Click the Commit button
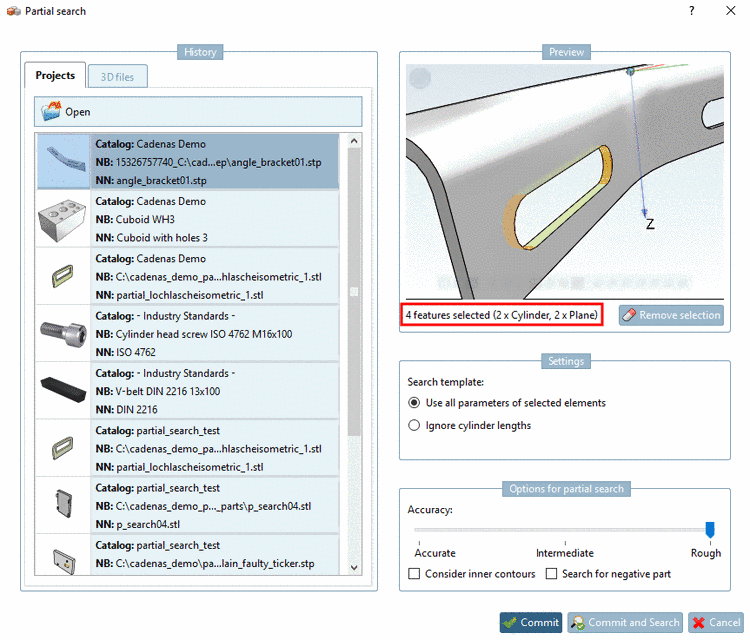Viewport: 750px width, 640px height. click(x=531, y=622)
